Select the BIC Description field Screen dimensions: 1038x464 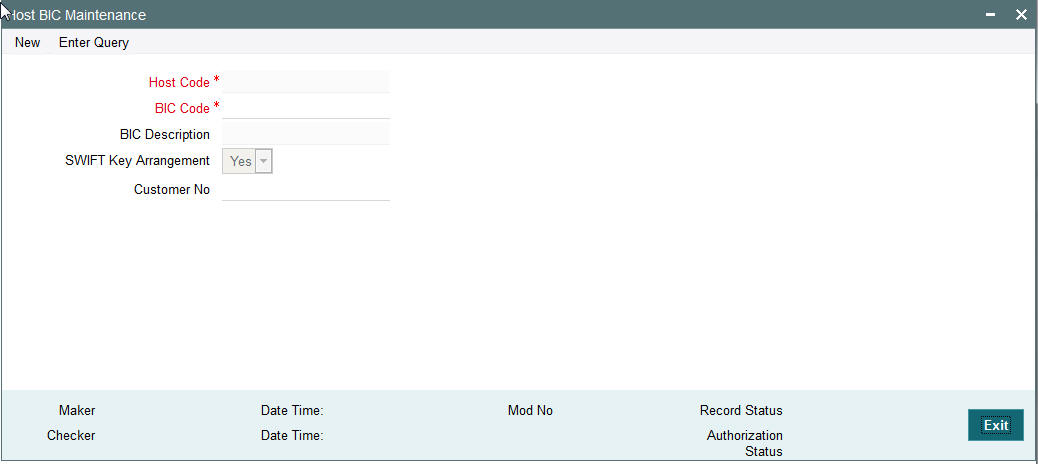click(306, 134)
